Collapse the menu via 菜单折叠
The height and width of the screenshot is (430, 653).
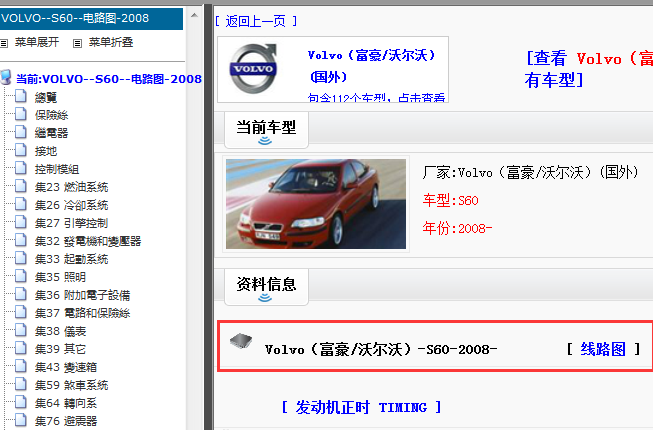(111, 42)
